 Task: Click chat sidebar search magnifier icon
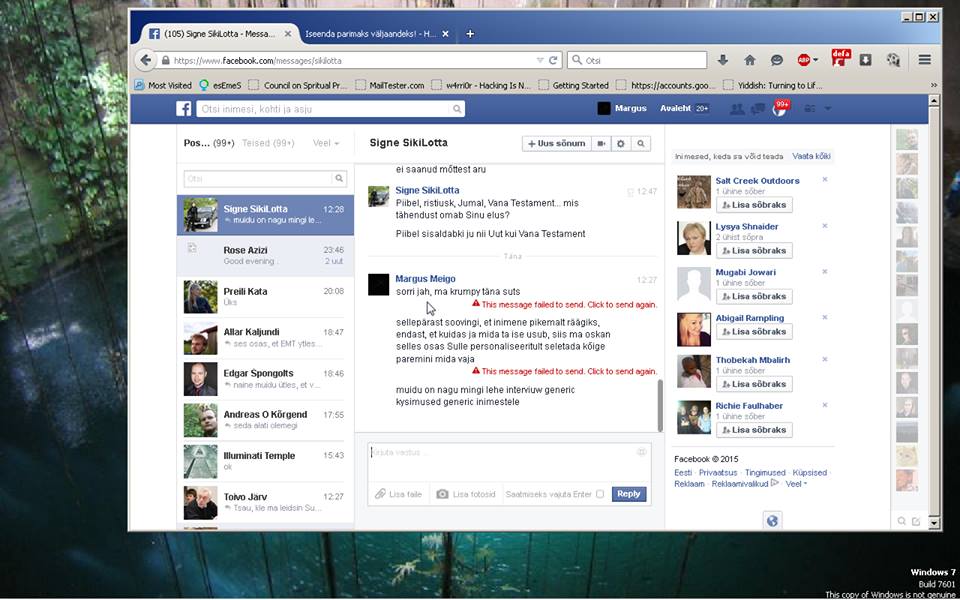[901, 521]
